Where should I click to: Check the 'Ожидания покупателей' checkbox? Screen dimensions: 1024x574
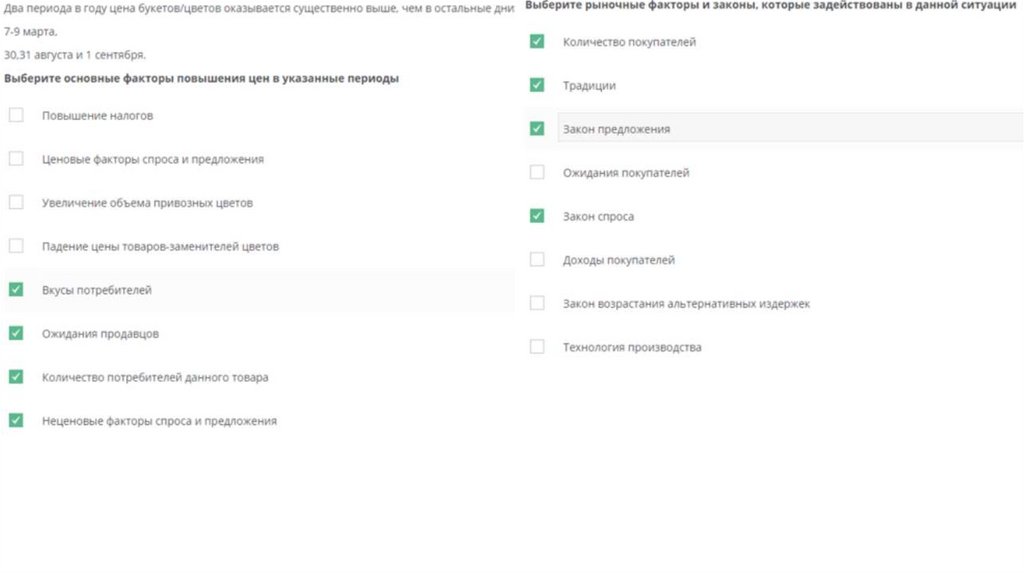(537, 173)
